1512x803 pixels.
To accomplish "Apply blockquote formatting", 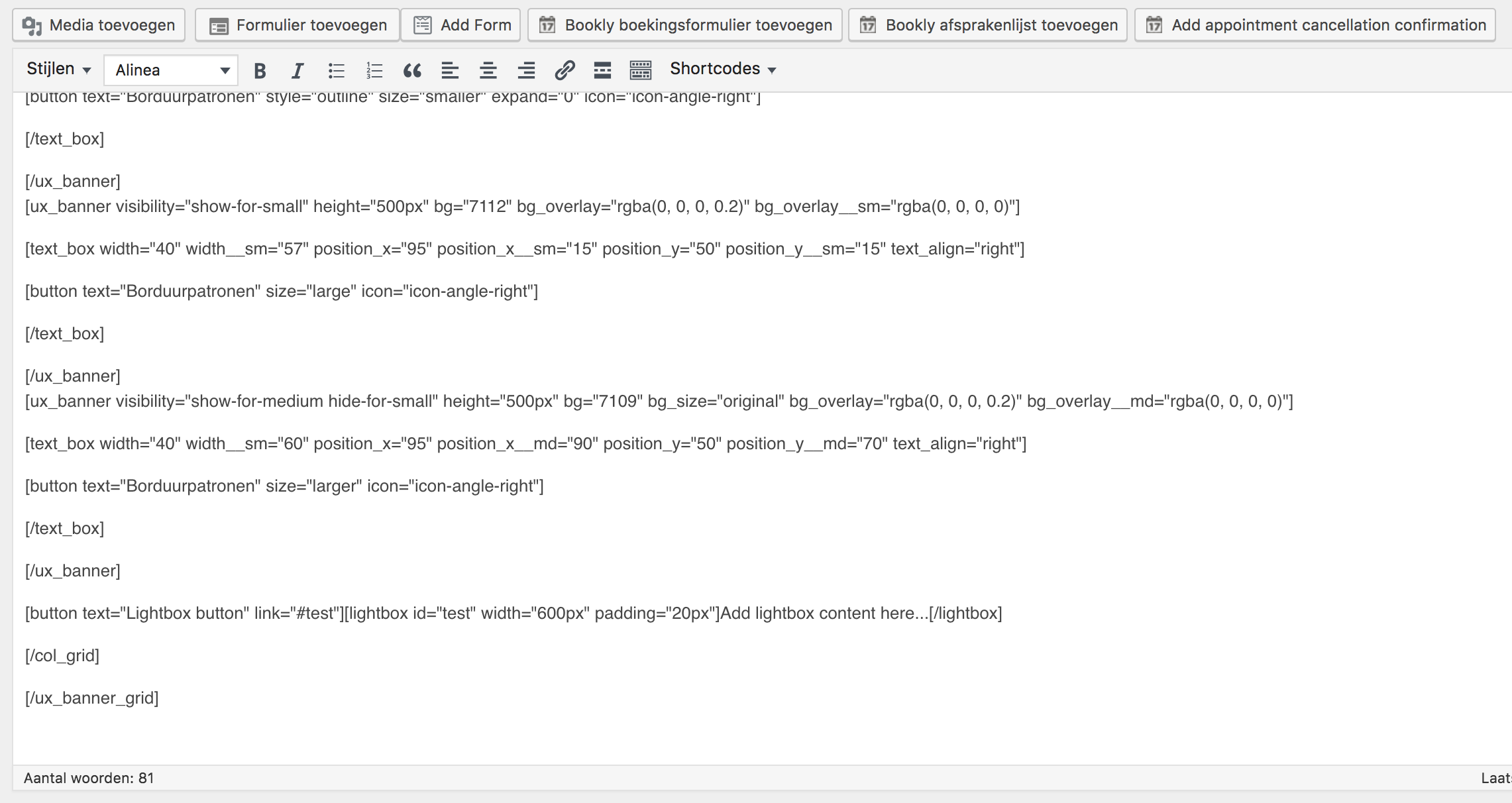I will pyautogui.click(x=412, y=70).
